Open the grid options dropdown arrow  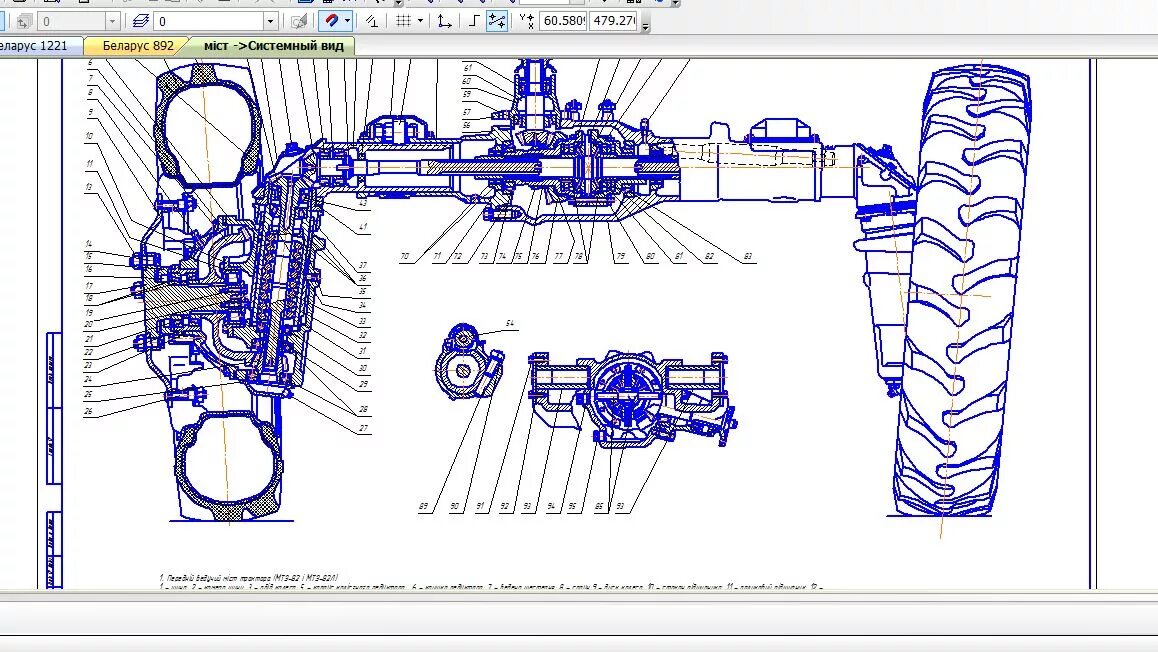click(420, 21)
